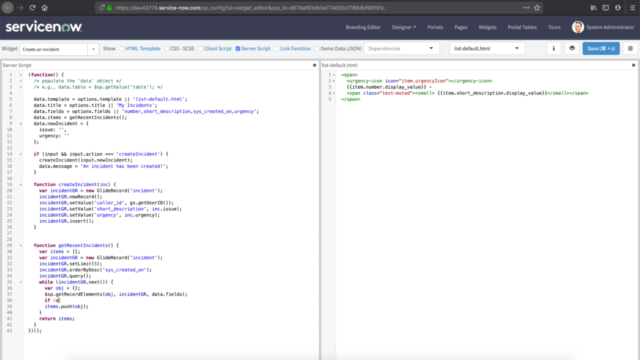Viewport: 640px width, 360px height.
Task: Enable the HTML Template checkbox
Action: (122, 49)
